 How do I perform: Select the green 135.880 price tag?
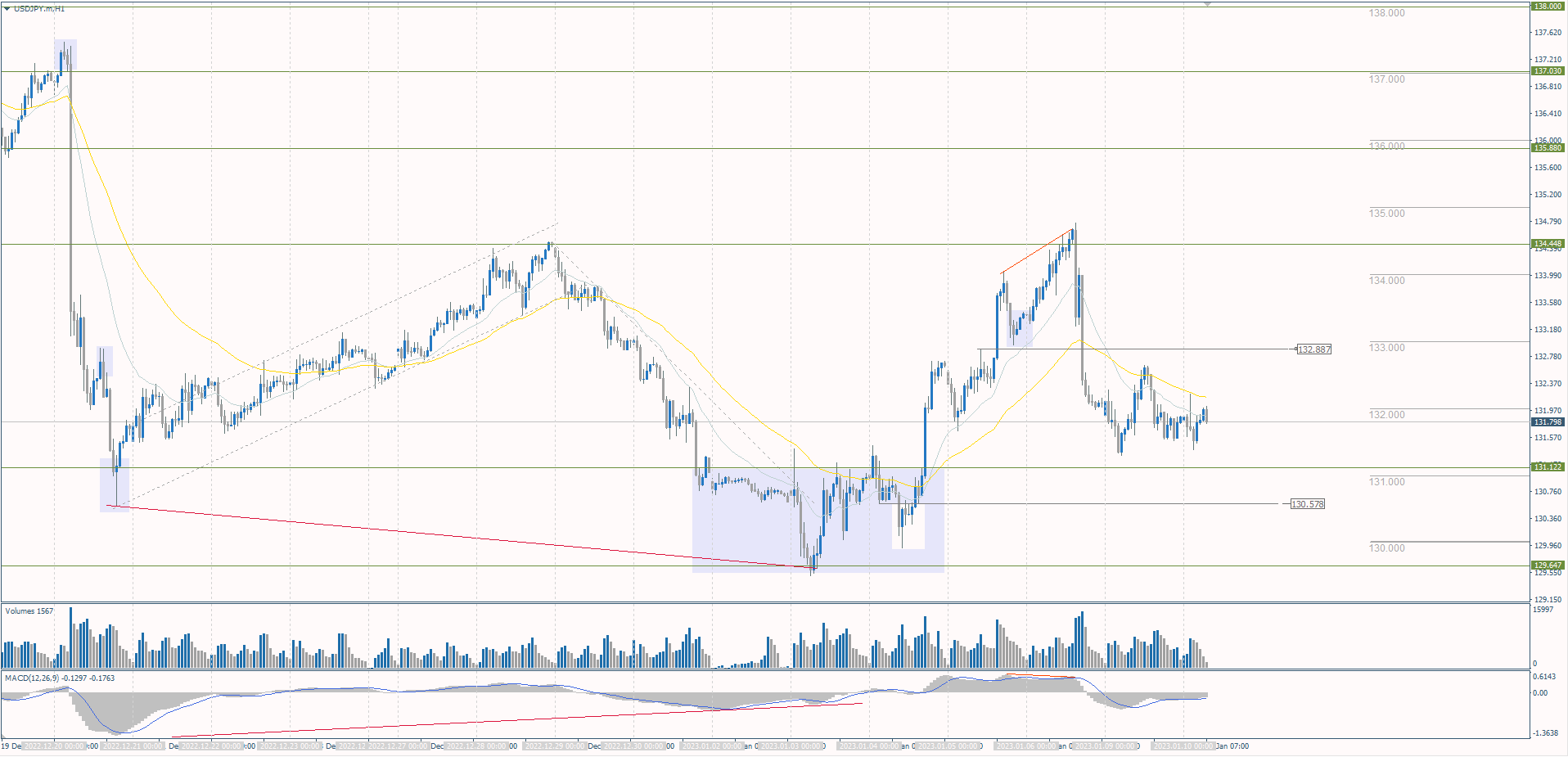point(1548,148)
